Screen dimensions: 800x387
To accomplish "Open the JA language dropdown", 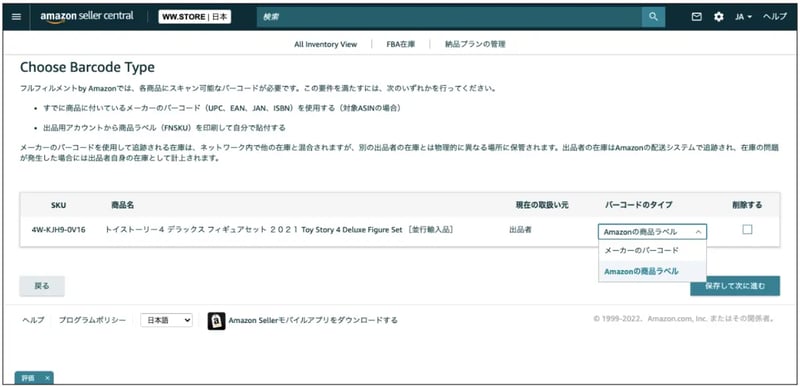I will click(743, 17).
